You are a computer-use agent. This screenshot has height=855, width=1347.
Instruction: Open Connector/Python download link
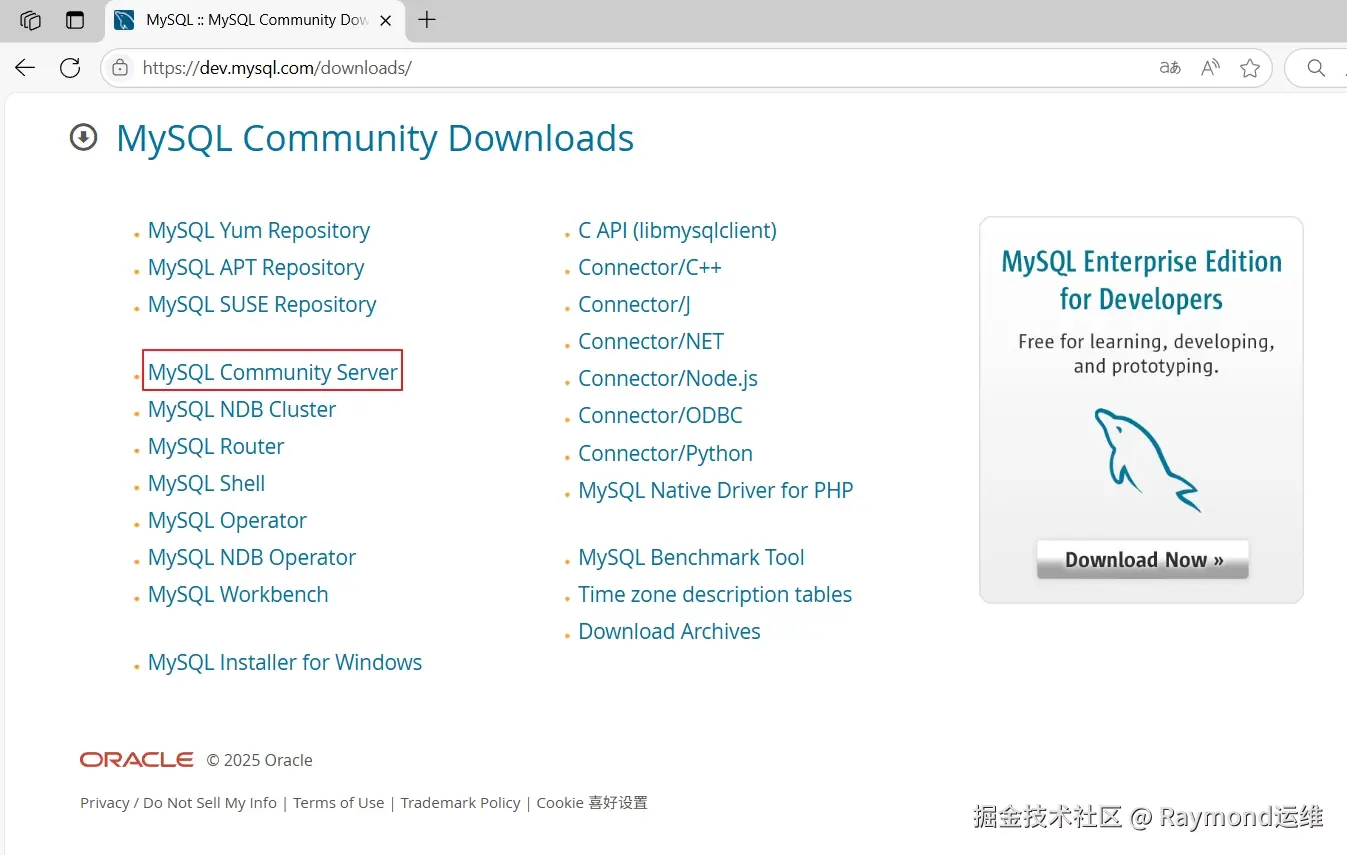pyautogui.click(x=665, y=454)
